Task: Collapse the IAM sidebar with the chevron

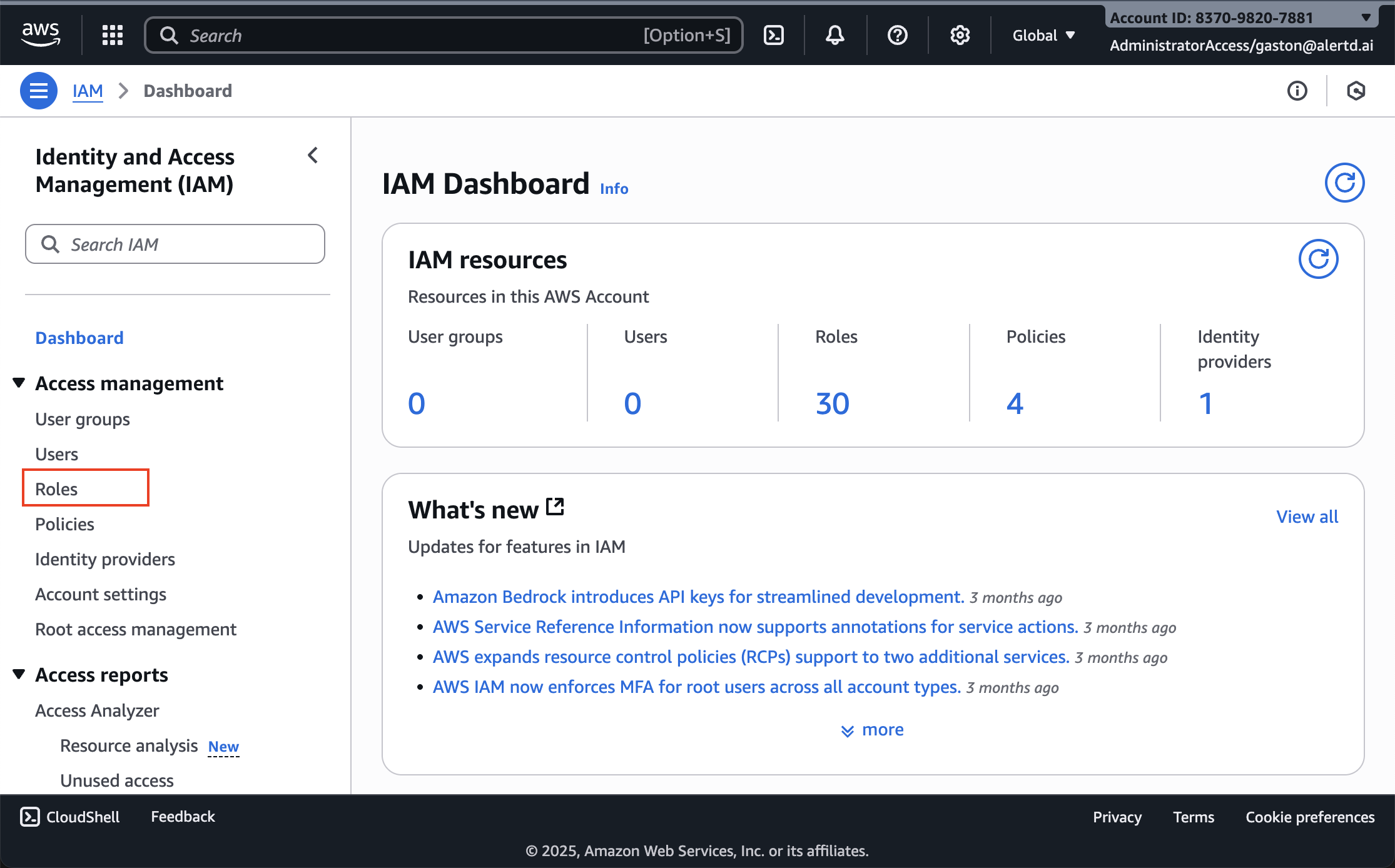Action: pyautogui.click(x=313, y=155)
